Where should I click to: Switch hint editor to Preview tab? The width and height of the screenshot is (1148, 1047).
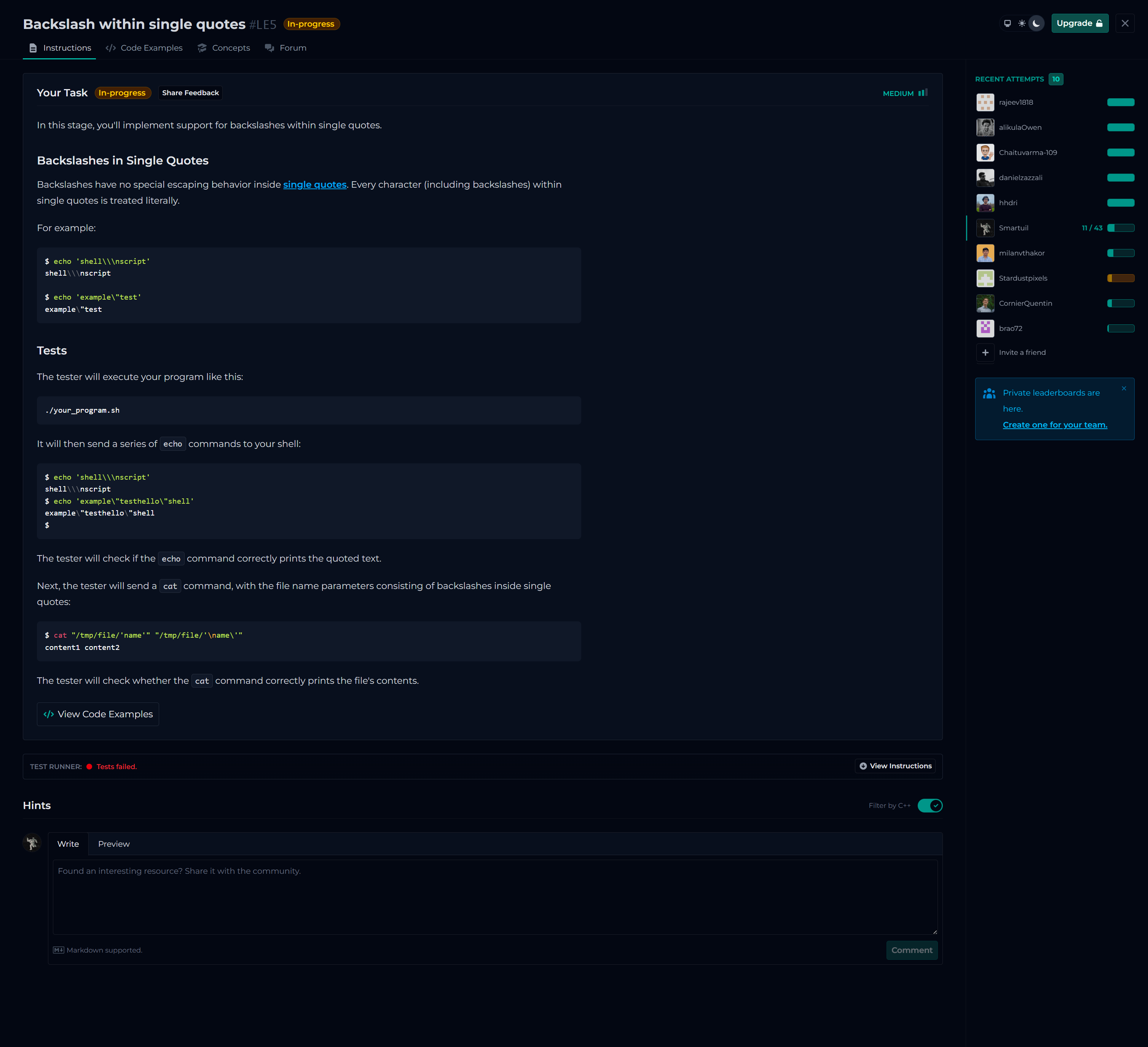click(x=114, y=844)
